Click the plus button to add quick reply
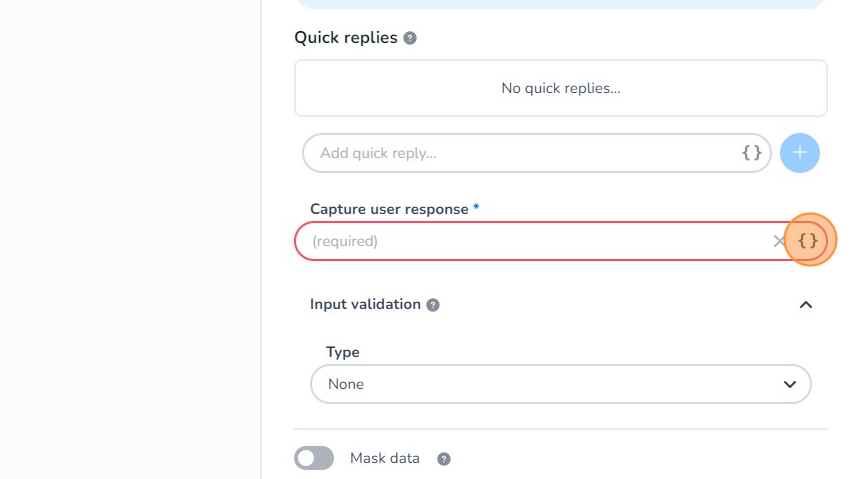Image resolution: width=860 pixels, height=479 pixels. point(799,153)
